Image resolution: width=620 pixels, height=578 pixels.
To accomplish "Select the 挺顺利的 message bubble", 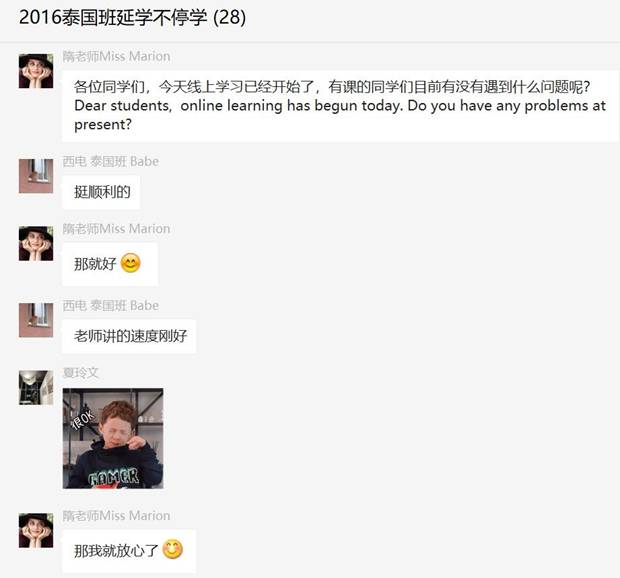I will (x=101, y=192).
